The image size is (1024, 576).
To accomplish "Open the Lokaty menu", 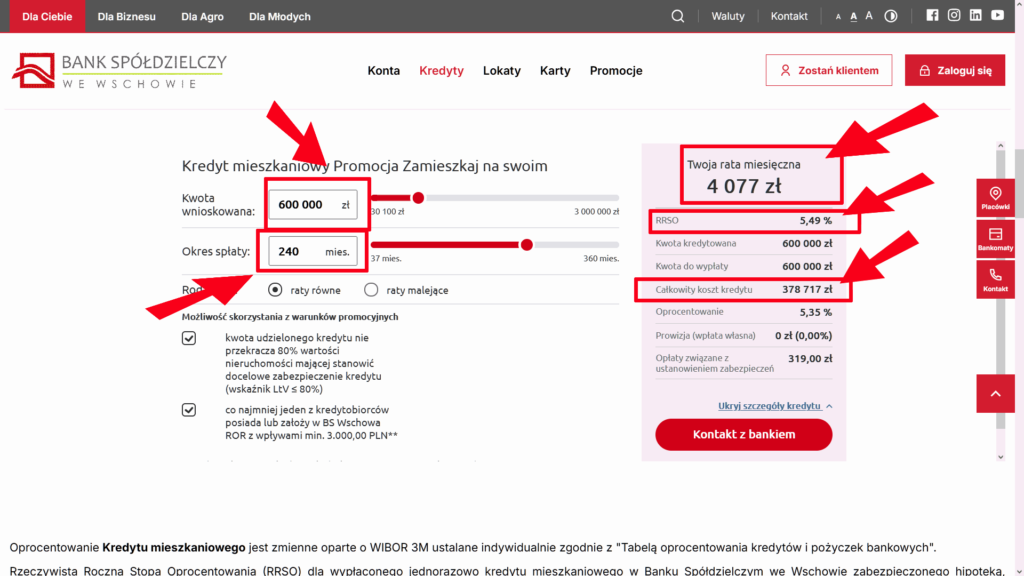I will pos(502,71).
